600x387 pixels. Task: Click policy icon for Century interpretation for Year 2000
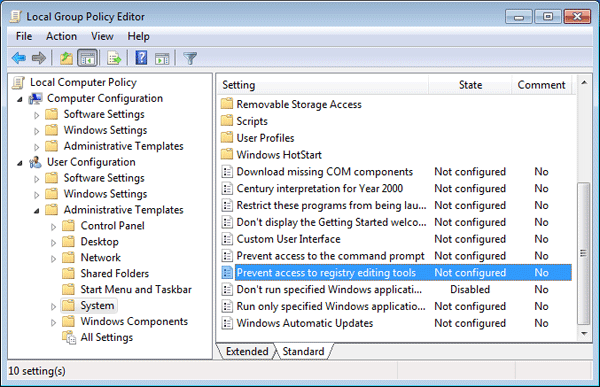(227, 188)
